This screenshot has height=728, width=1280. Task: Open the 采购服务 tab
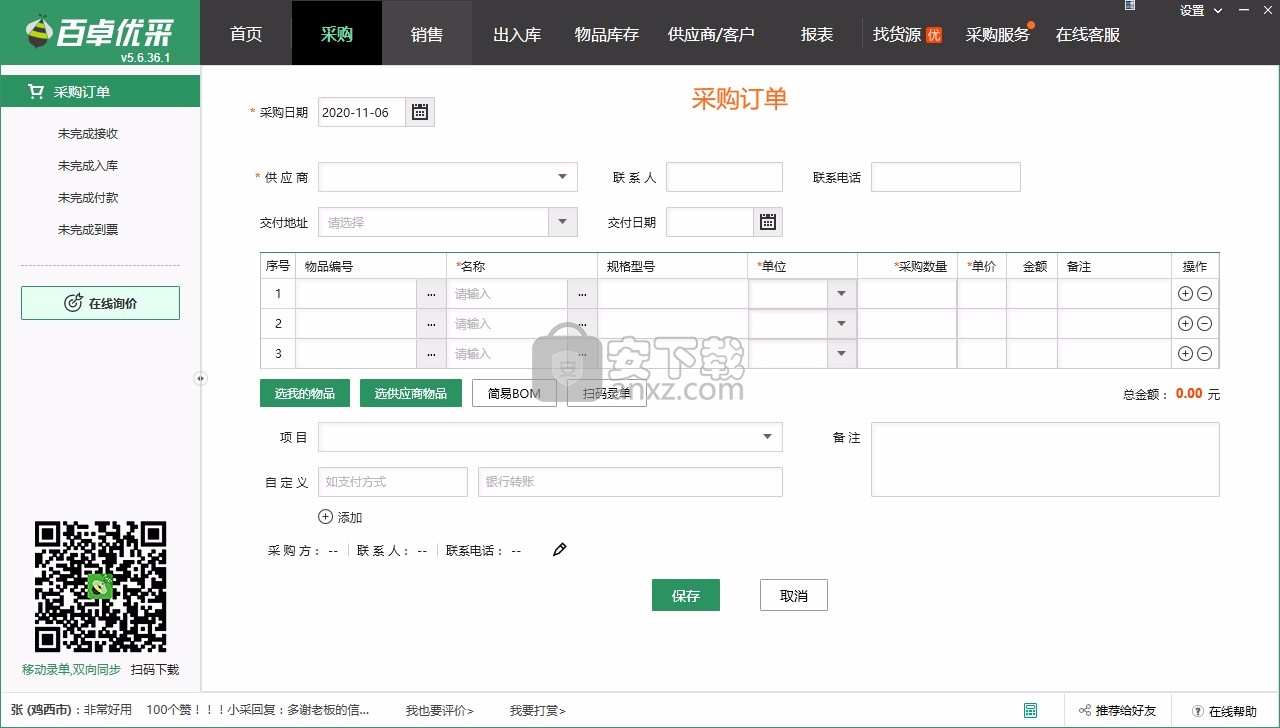coord(998,34)
